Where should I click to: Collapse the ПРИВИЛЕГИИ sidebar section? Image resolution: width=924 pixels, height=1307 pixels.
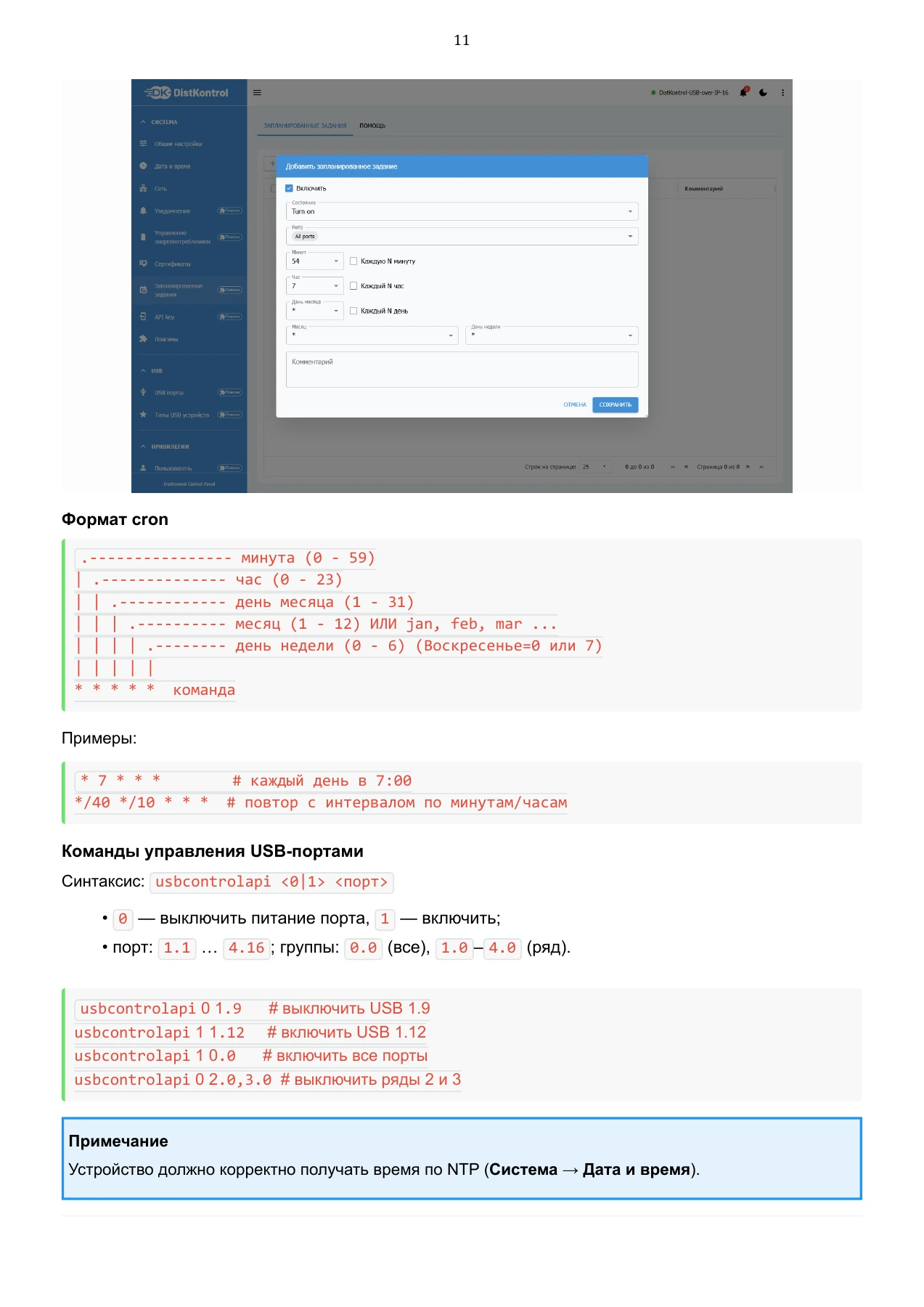point(143,447)
